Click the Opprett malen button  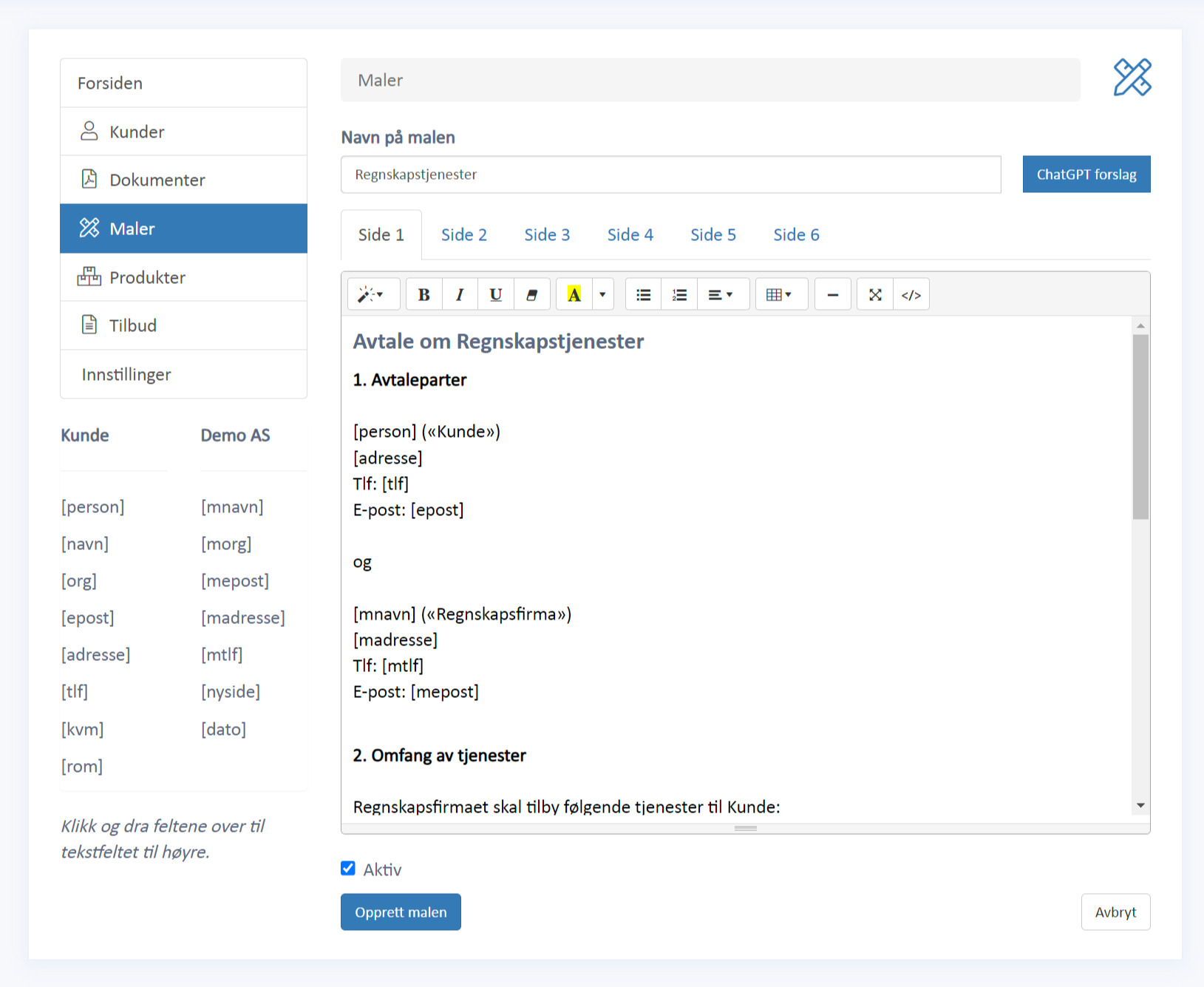click(x=401, y=912)
